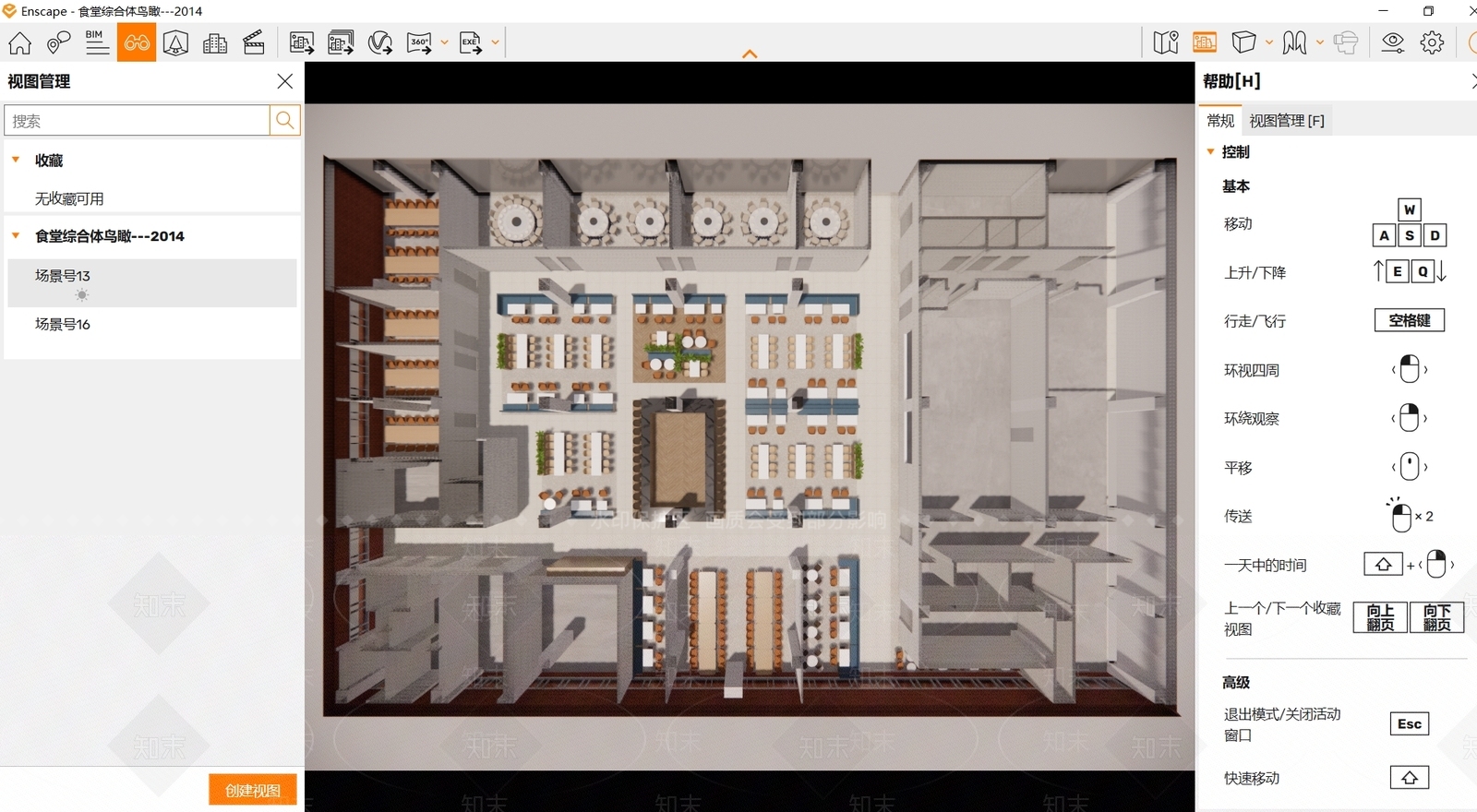Open the mini map icon

pos(1166,42)
